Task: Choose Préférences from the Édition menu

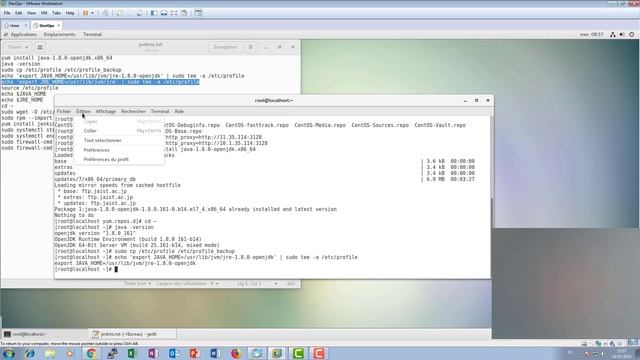Action: [120, 150]
